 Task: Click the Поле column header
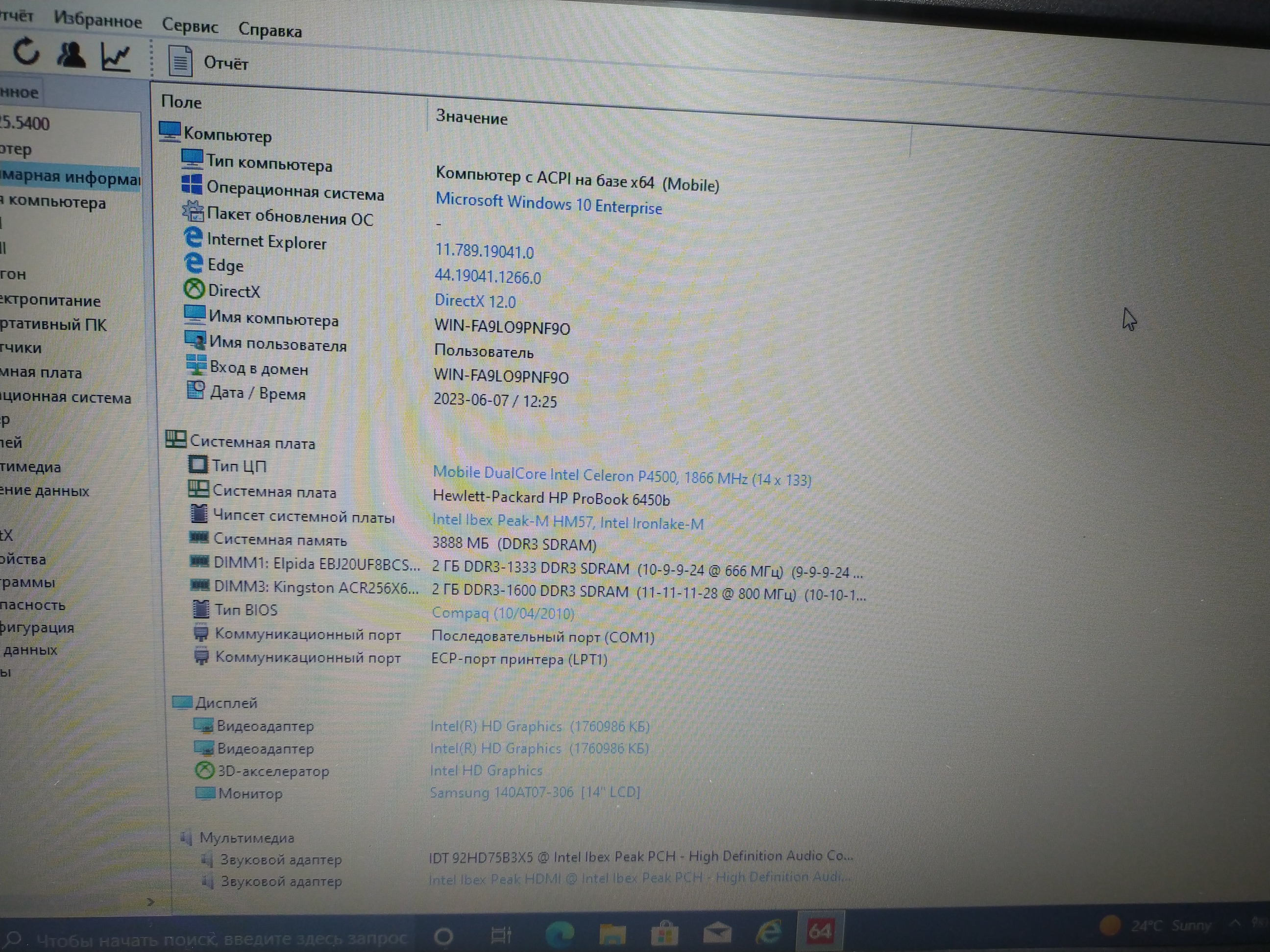point(181,102)
